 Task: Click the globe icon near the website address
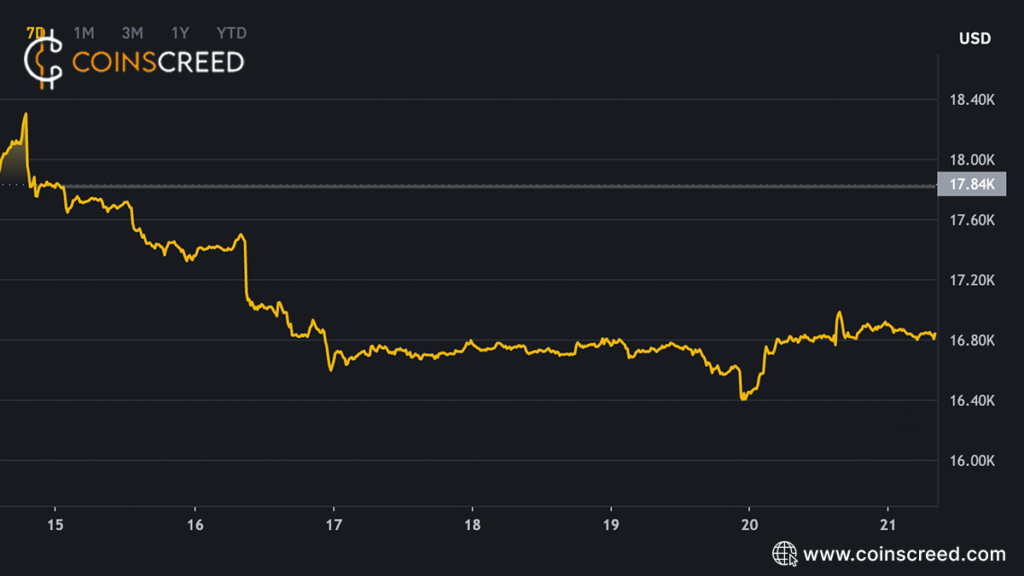(x=783, y=551)
